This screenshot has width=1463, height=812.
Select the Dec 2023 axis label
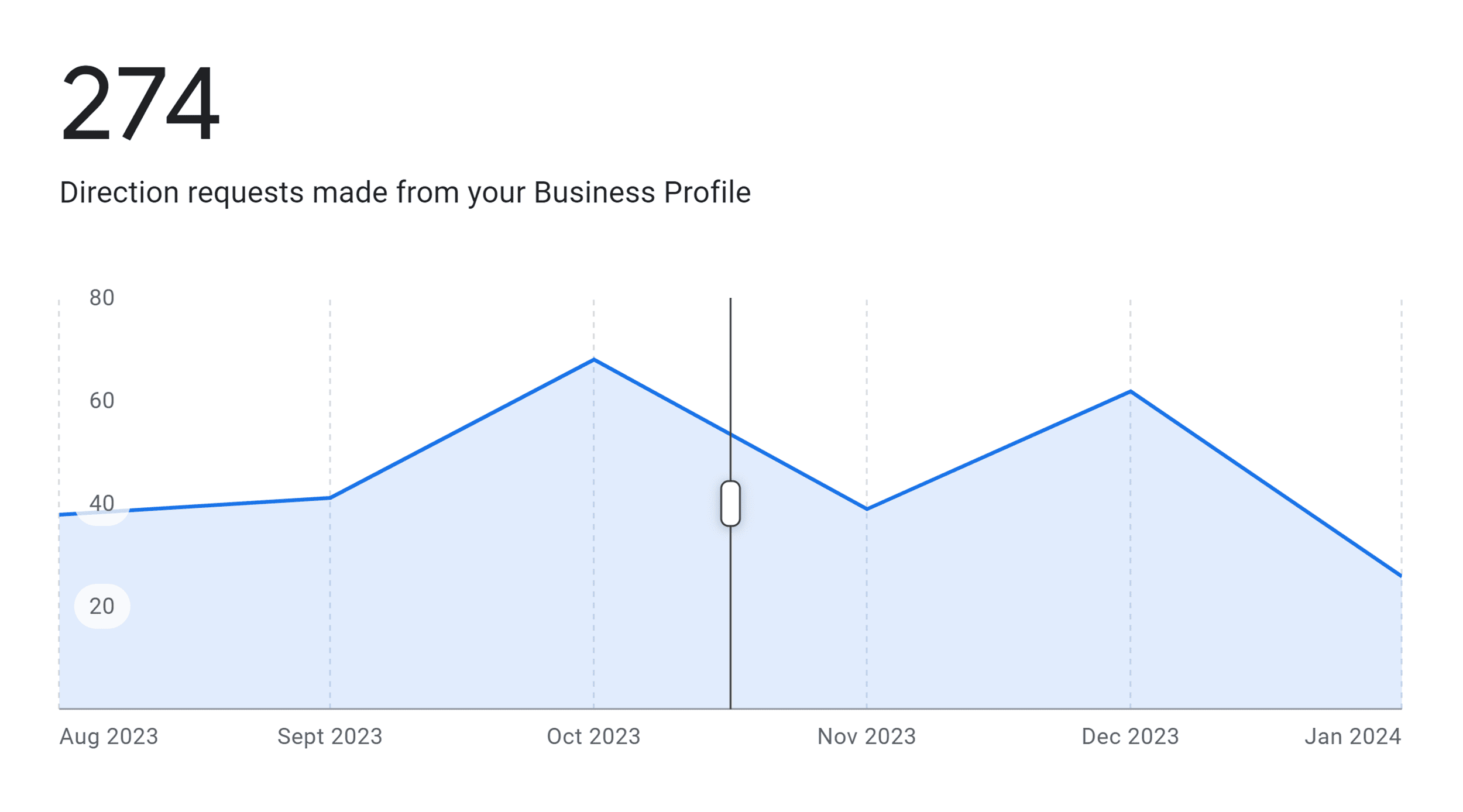[x=1130, y=737]
